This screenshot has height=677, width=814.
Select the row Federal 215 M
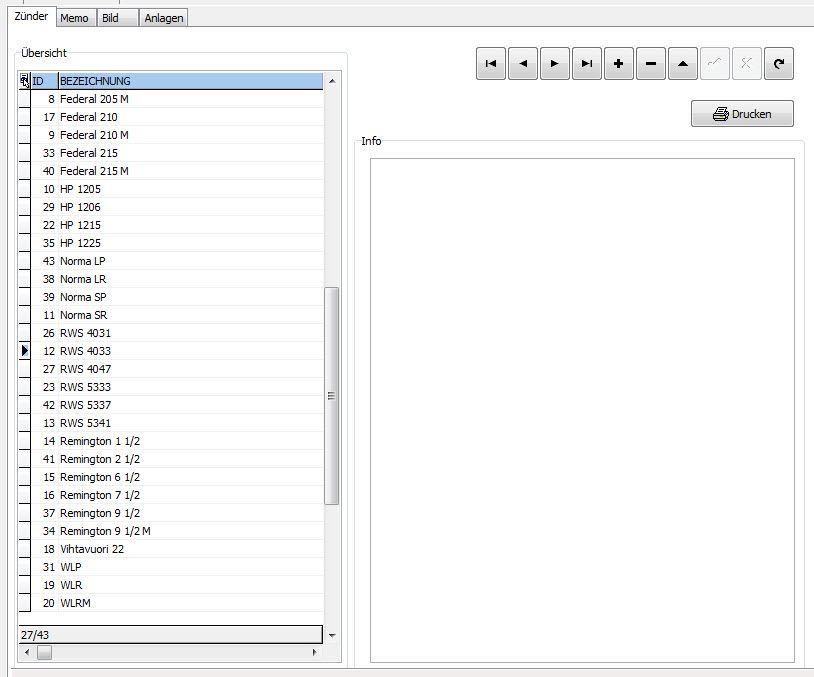click(x=171, y=171)
